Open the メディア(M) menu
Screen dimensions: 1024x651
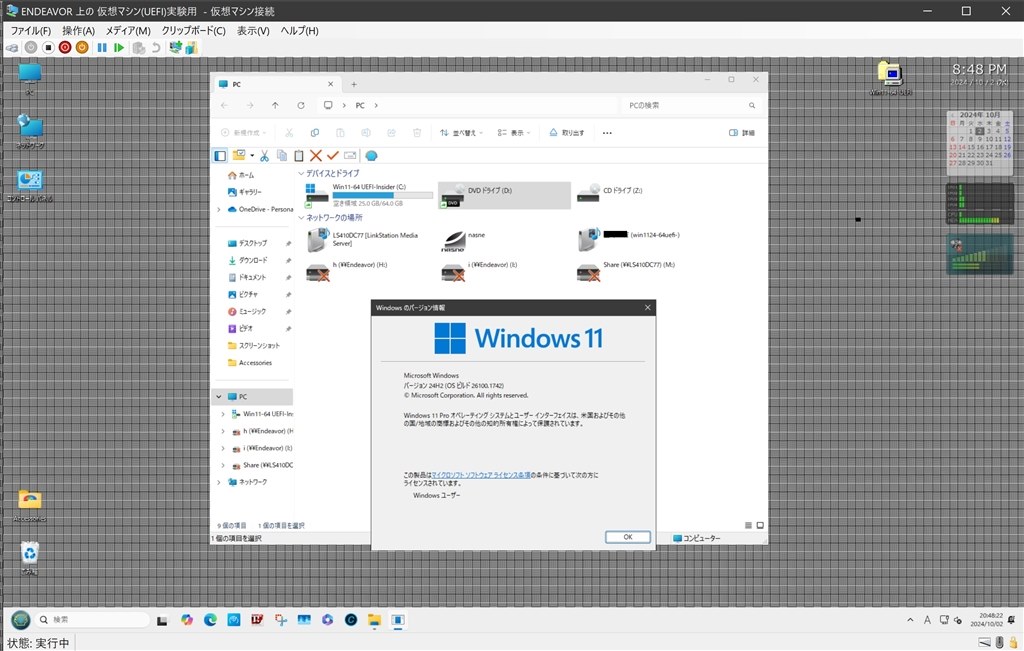pyautogui.click(x=128, y=31)
